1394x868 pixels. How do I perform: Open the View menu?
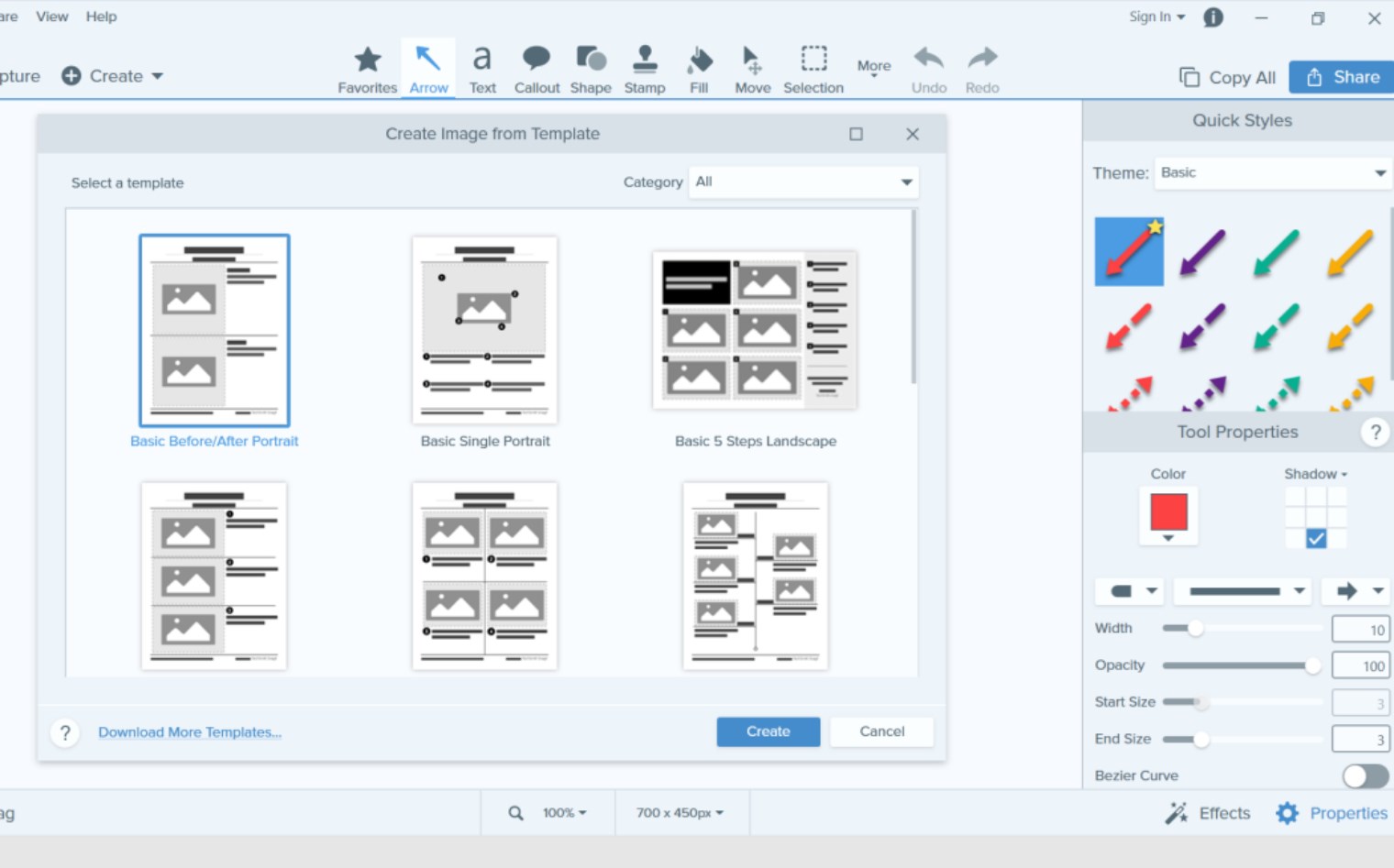[51, 16]
